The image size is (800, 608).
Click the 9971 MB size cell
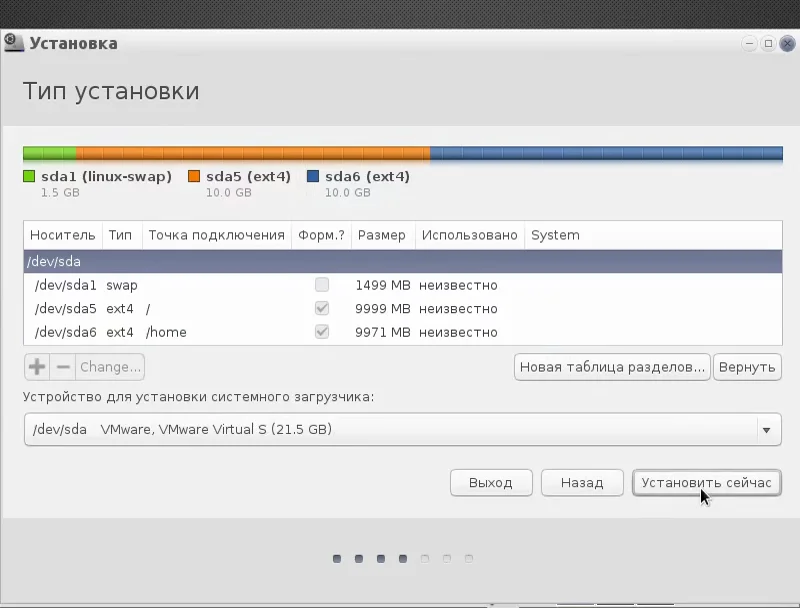(383, 332)
